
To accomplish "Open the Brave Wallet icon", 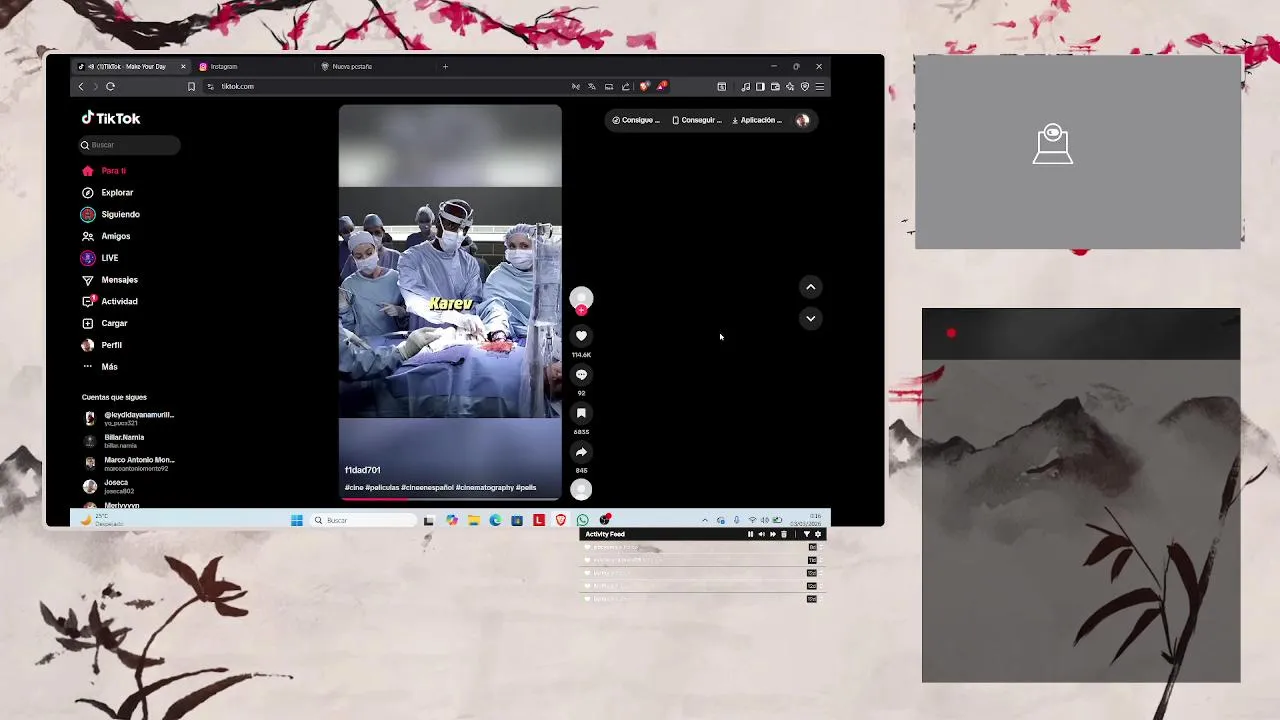I will [x=775, y=87].
